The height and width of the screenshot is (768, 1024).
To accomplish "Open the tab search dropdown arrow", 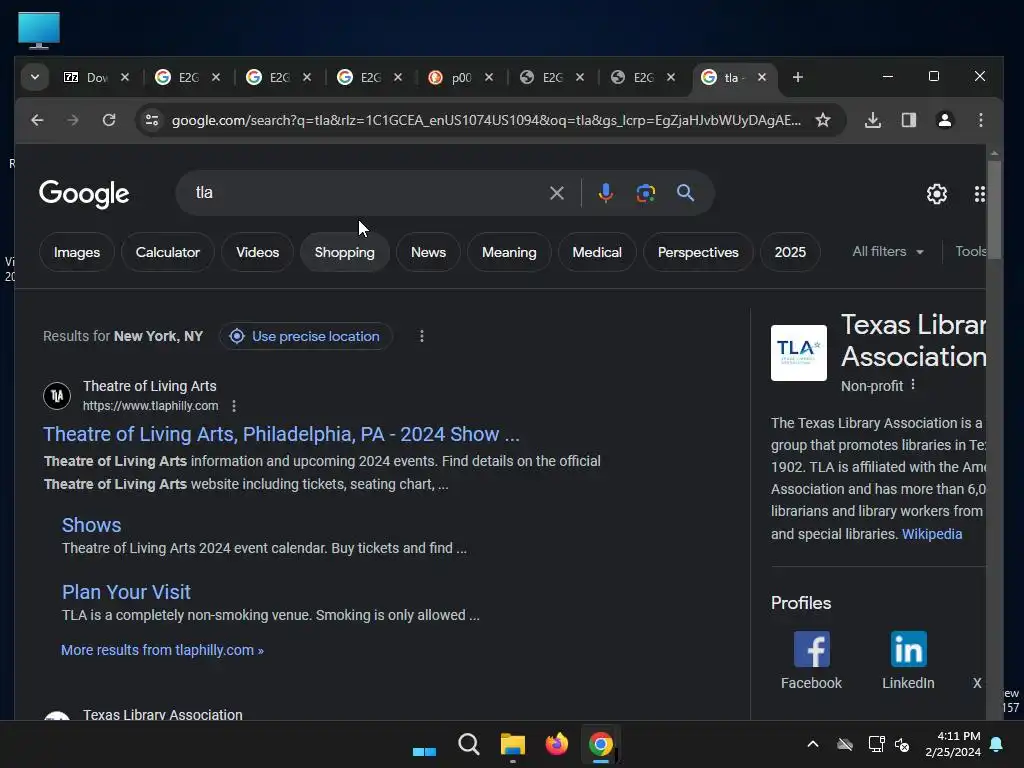I will (x=35, y=77).
